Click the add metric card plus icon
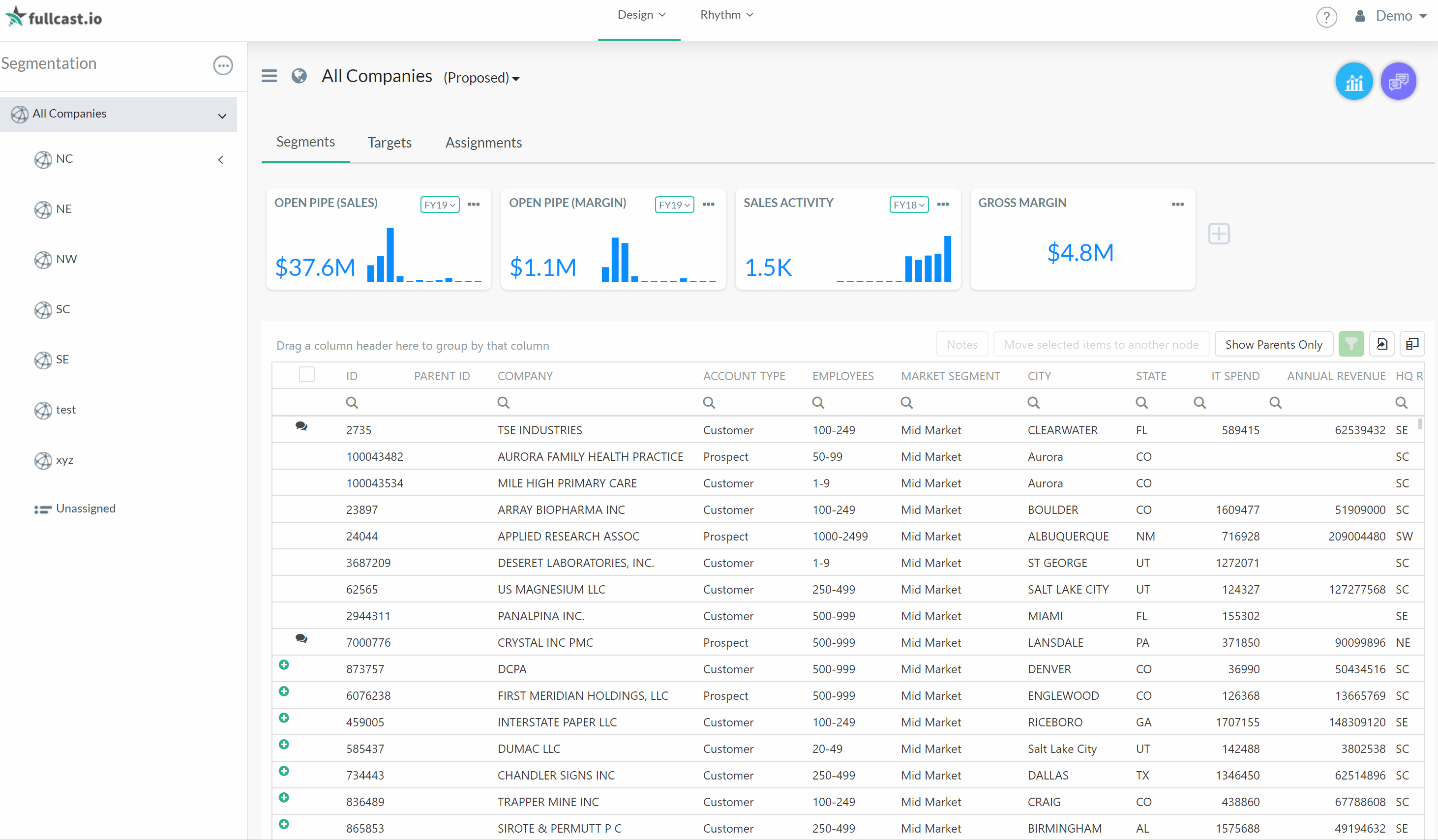 pos(1218,234)
